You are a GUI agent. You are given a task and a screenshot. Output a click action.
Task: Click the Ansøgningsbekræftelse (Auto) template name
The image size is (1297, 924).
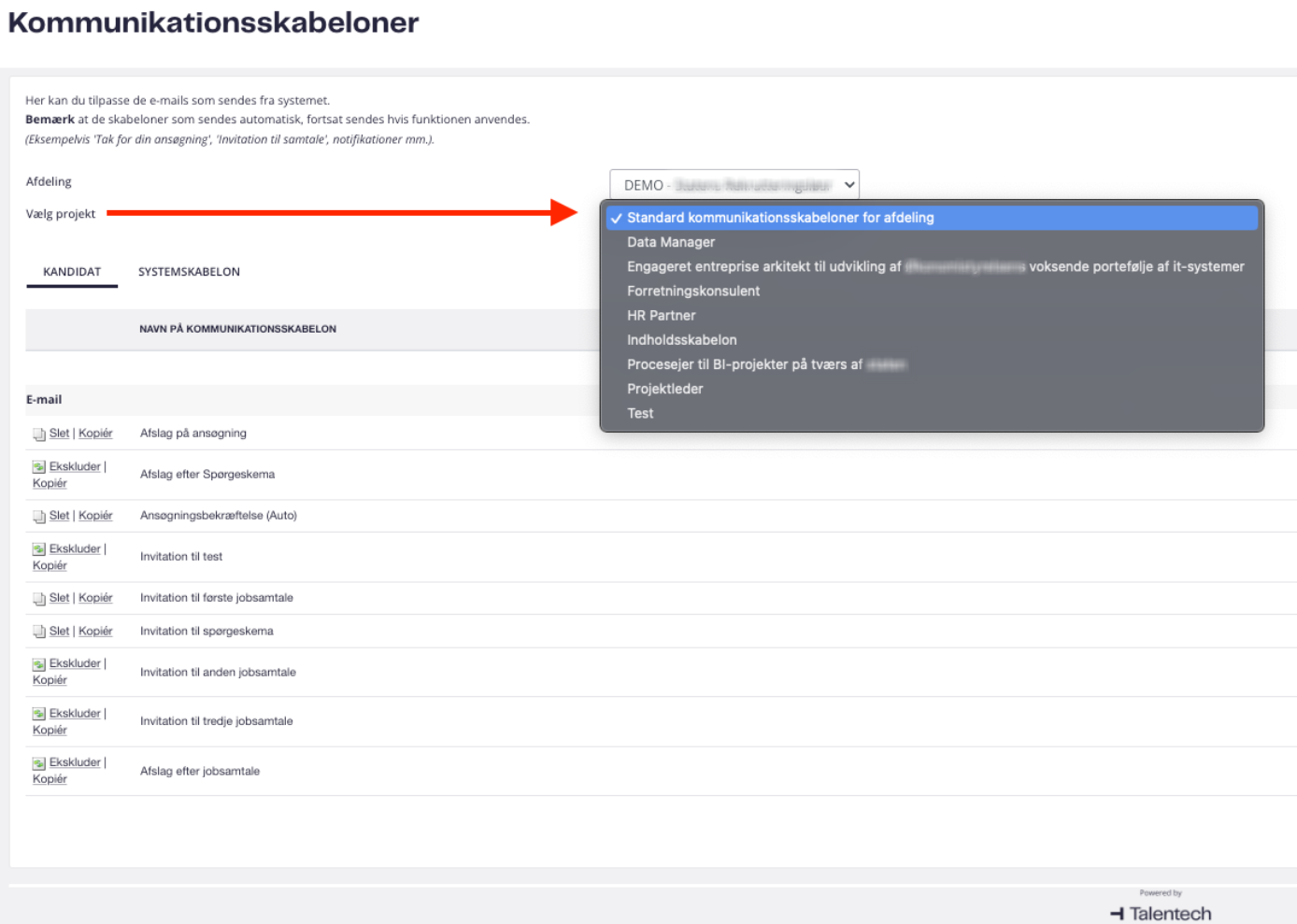pos(219,516)
